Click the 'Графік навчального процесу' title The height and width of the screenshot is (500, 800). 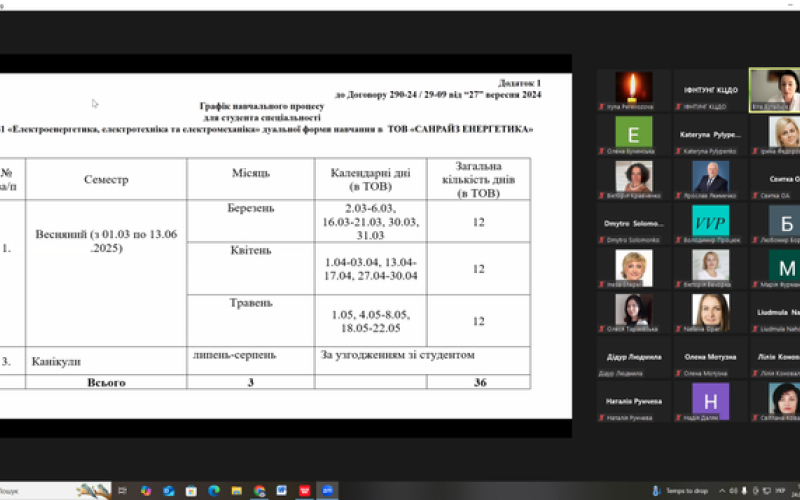click(262, 106)
